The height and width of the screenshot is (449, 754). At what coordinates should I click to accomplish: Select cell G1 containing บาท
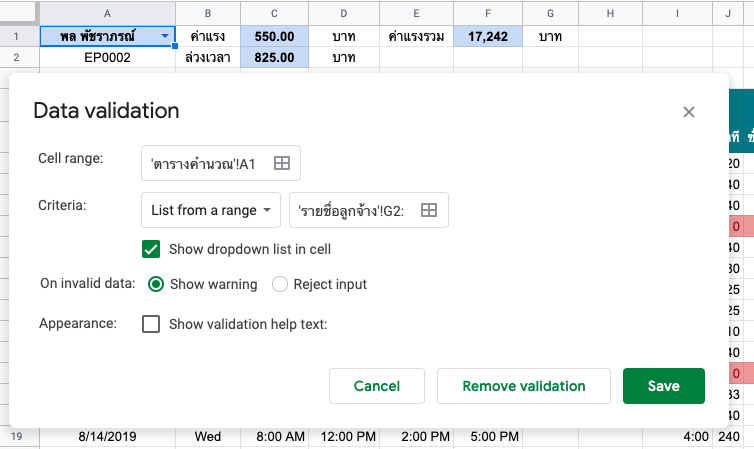click(550, 36)
